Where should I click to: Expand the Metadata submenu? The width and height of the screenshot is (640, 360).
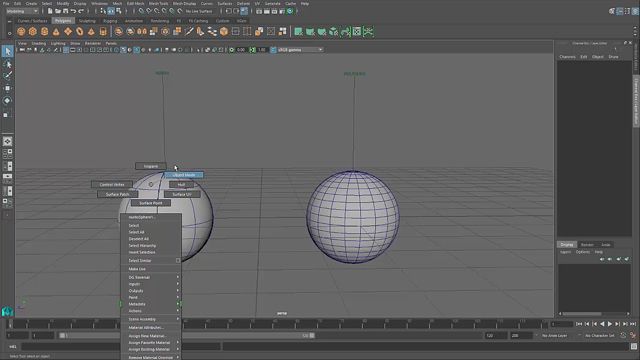coord(151,304)
